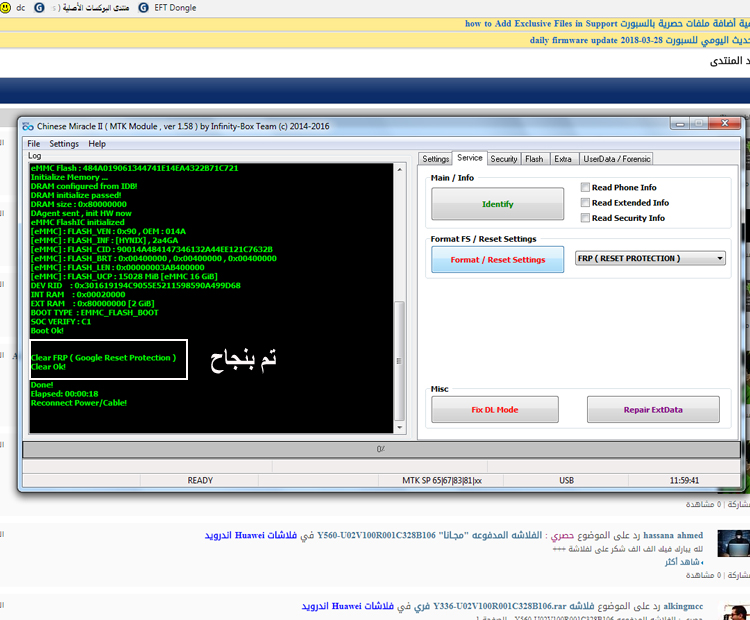Close the Chinese Miracle II window
The image size is (750, 620).
pyautogui.click(x=725, y=123)
